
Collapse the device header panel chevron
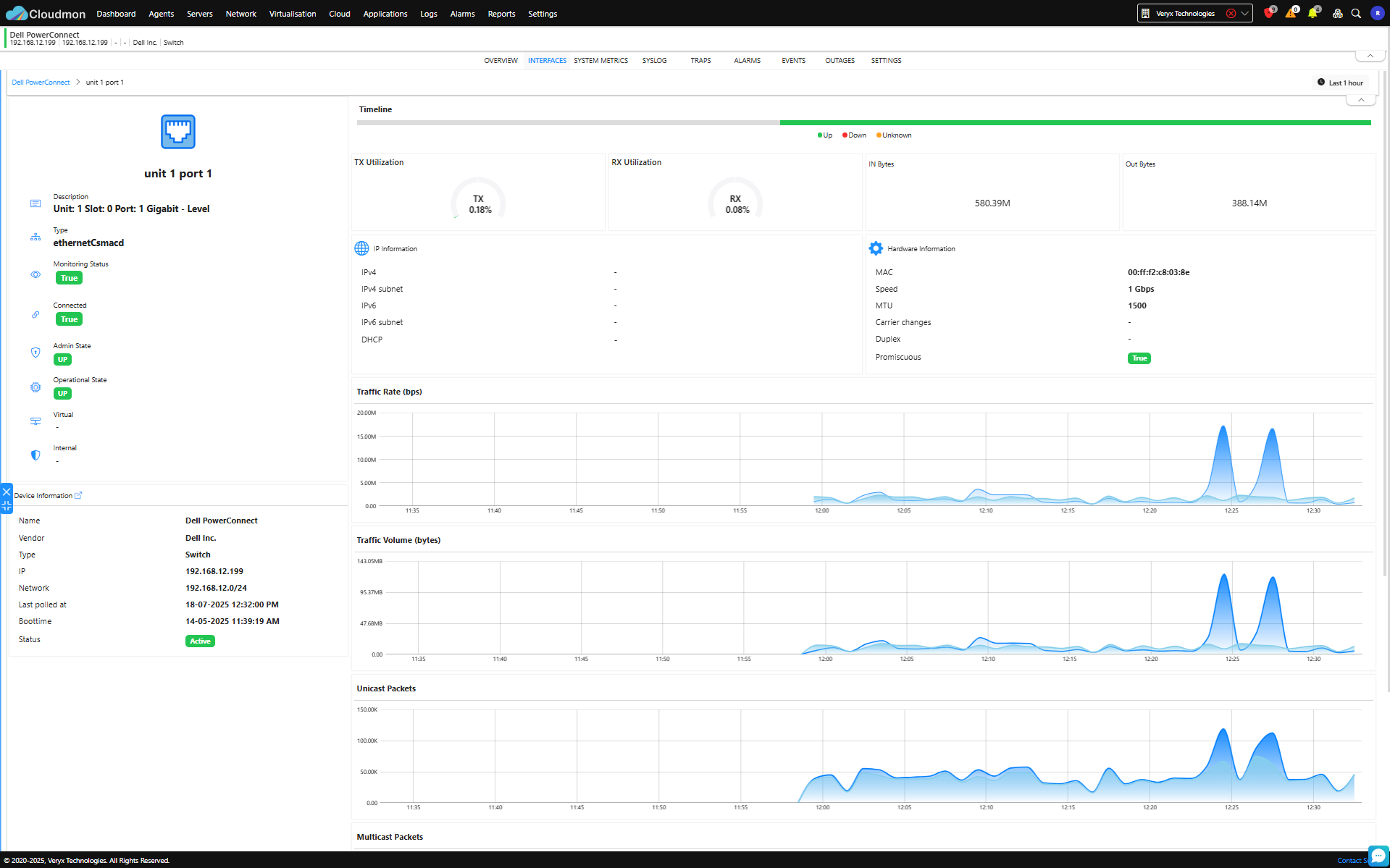pos(1370,56)
